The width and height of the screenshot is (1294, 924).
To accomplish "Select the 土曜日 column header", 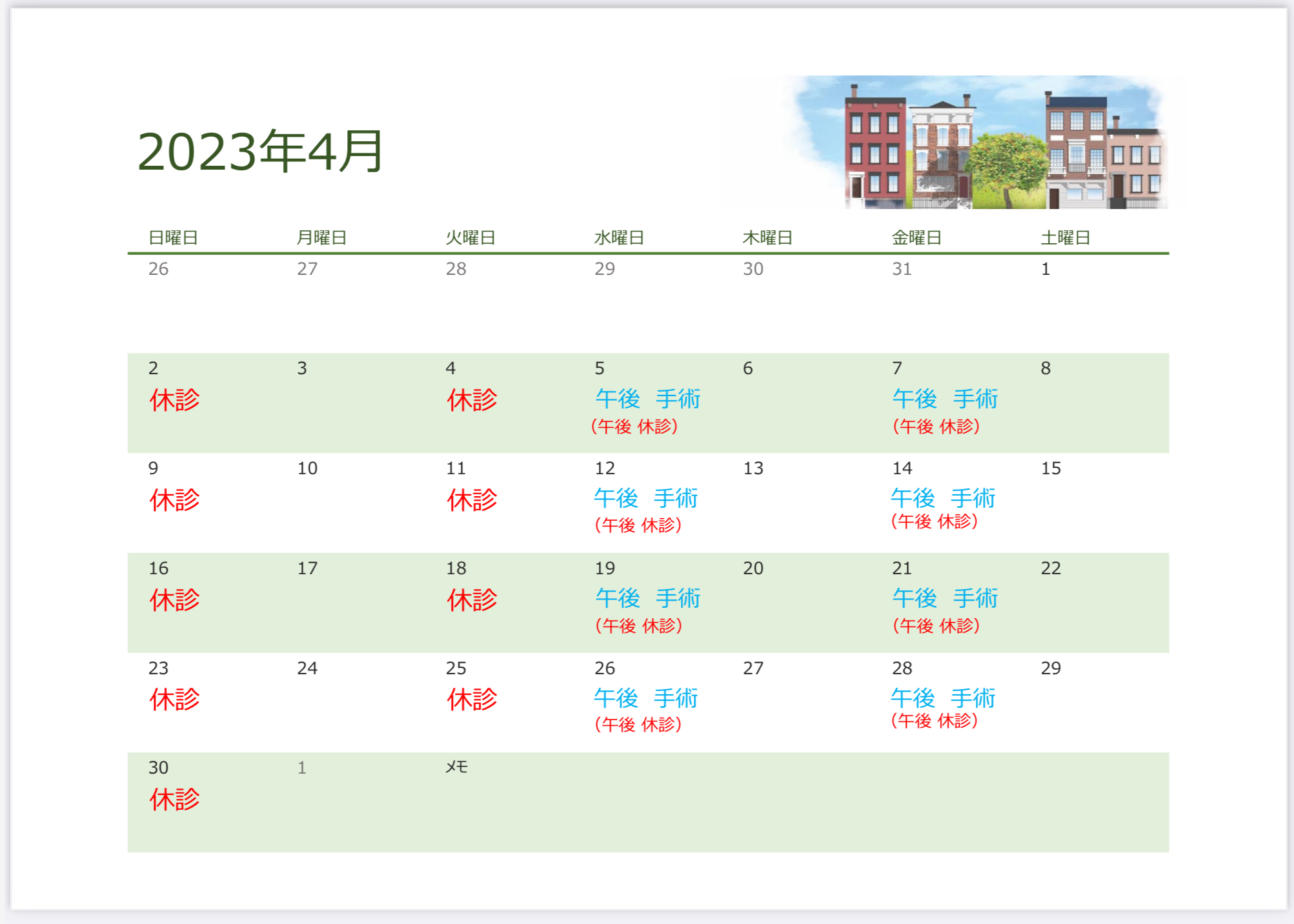I will tap(1065, 238).
